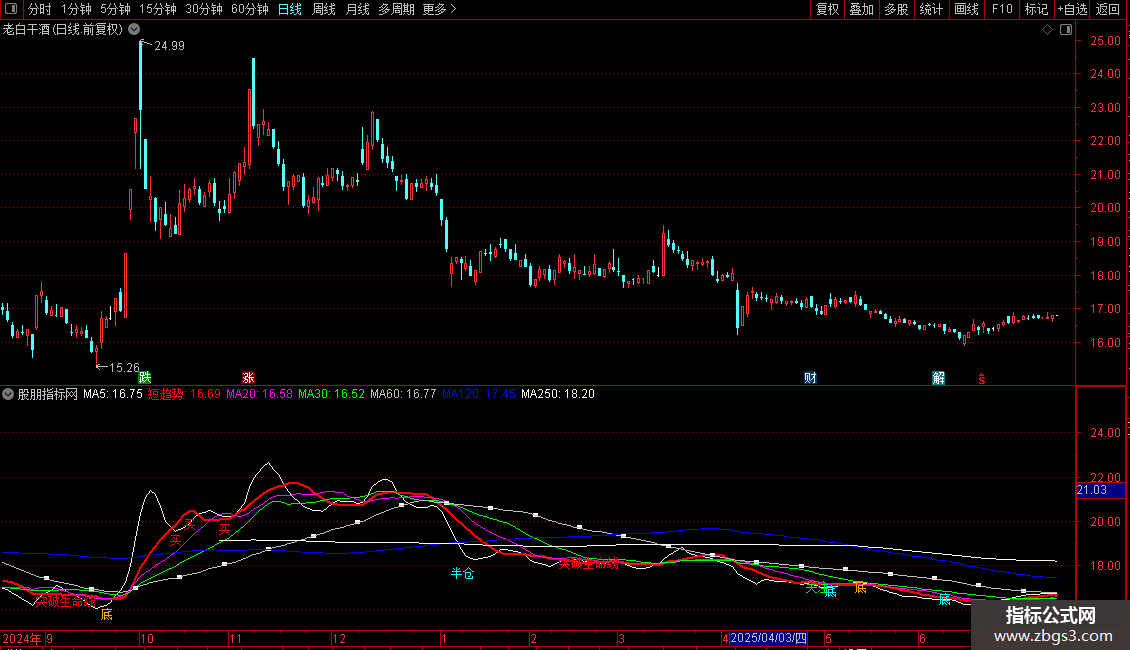Switch to 分时 chart tab
The image size is (1130, 650).
pyautogui.click(x=40, y=9)
